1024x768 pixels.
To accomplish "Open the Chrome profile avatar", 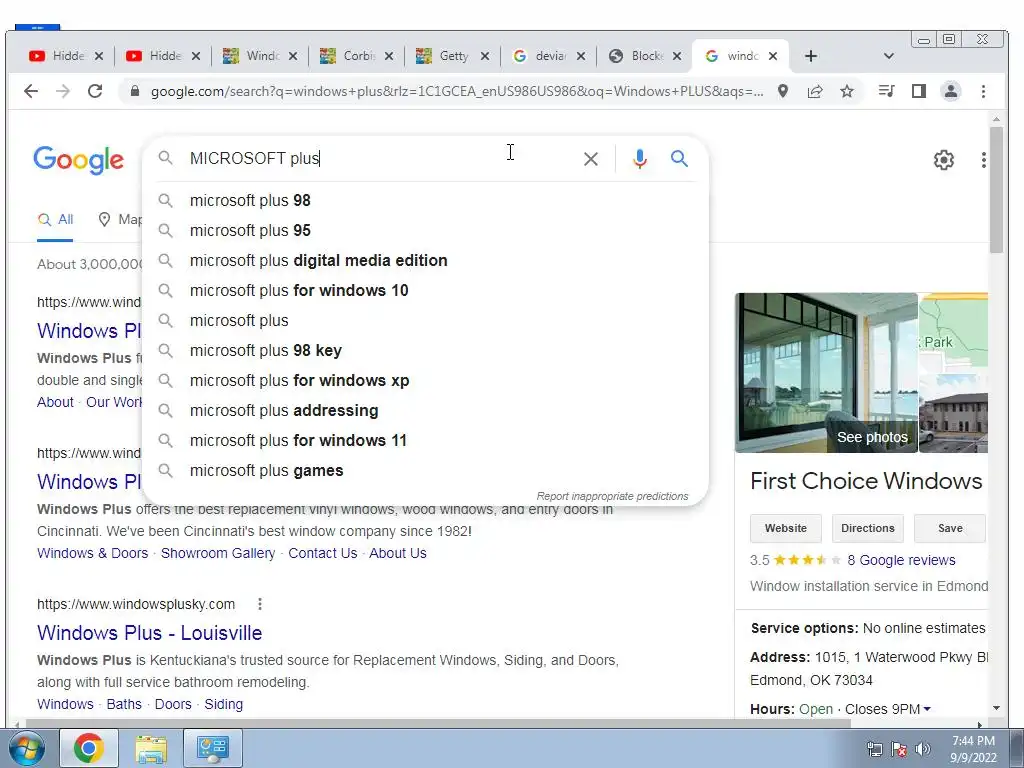I will (x=951, y=91).
